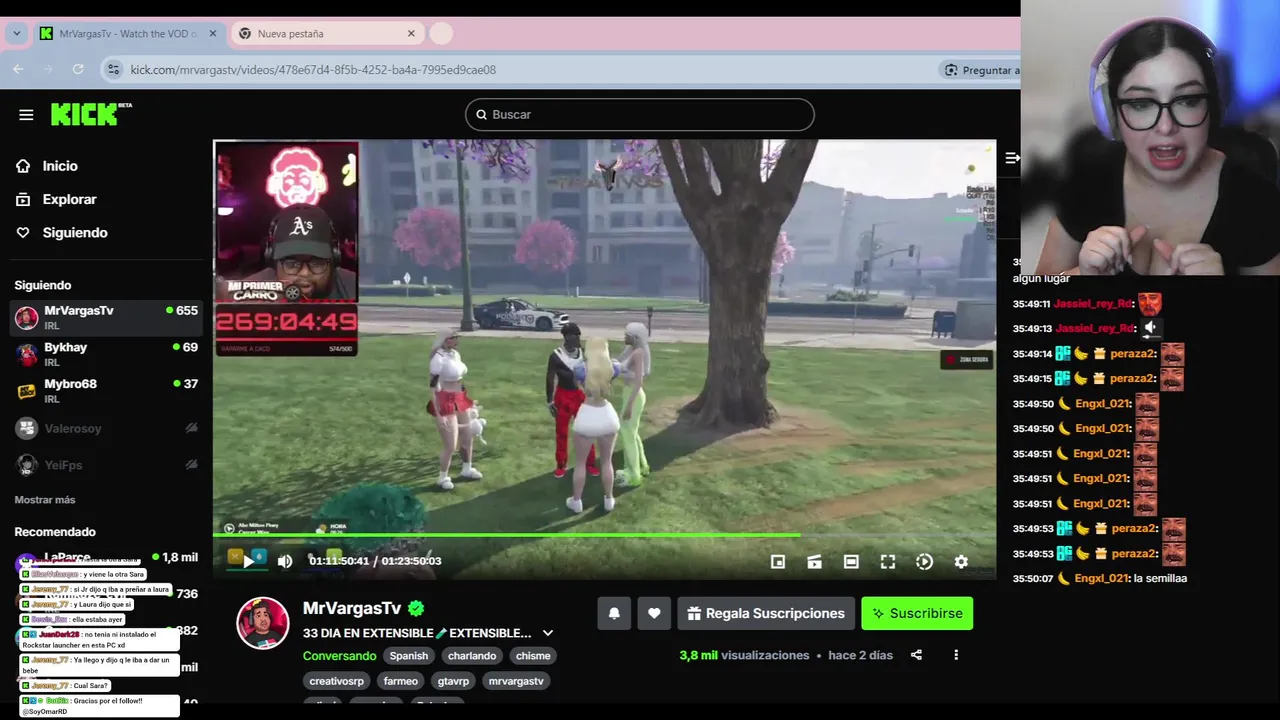The height and width of the screenshot is (720, 1280).
Task: Select the gtavrp tag
Action: [453, 681]
